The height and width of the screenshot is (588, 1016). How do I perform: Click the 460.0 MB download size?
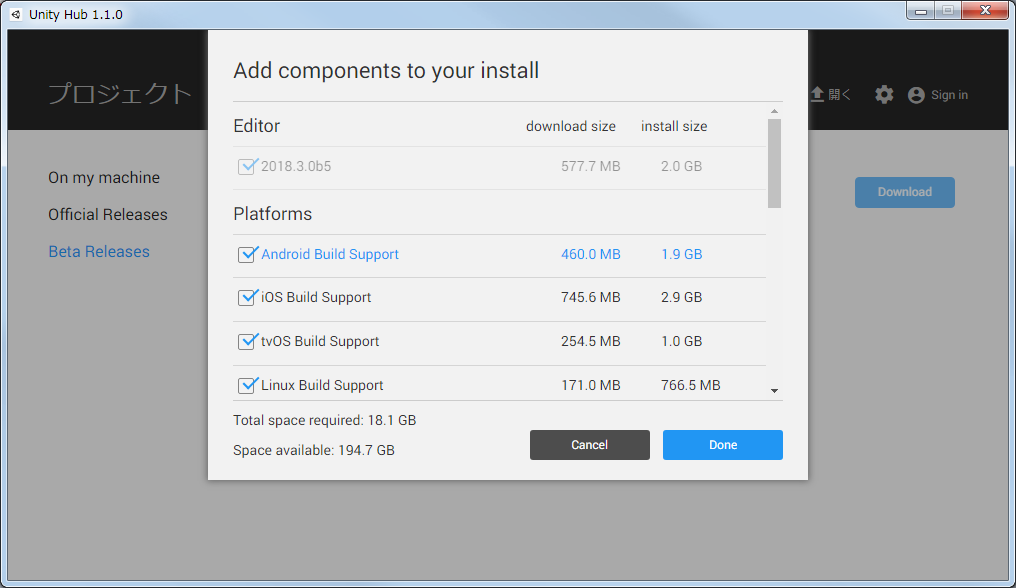(x=591, y=254)
